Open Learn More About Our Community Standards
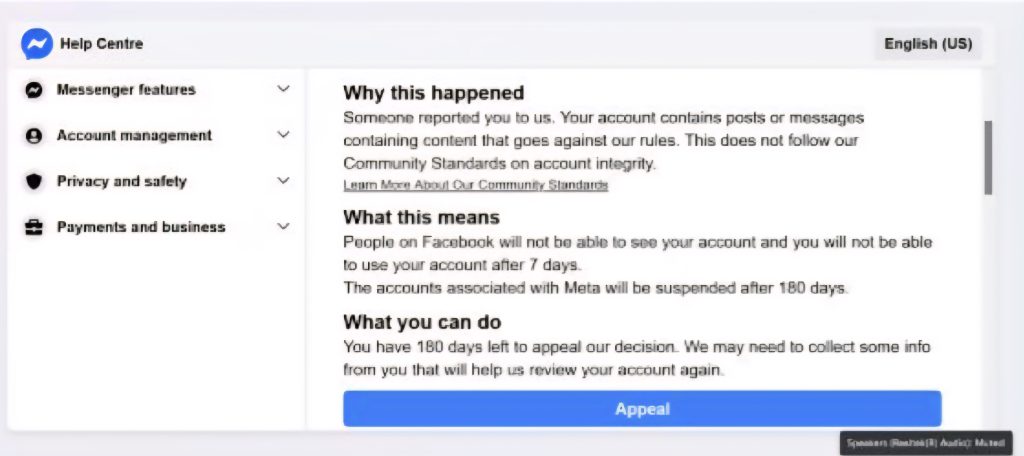This screenshot has height=456, width=1024. click(x=475, y=185)
